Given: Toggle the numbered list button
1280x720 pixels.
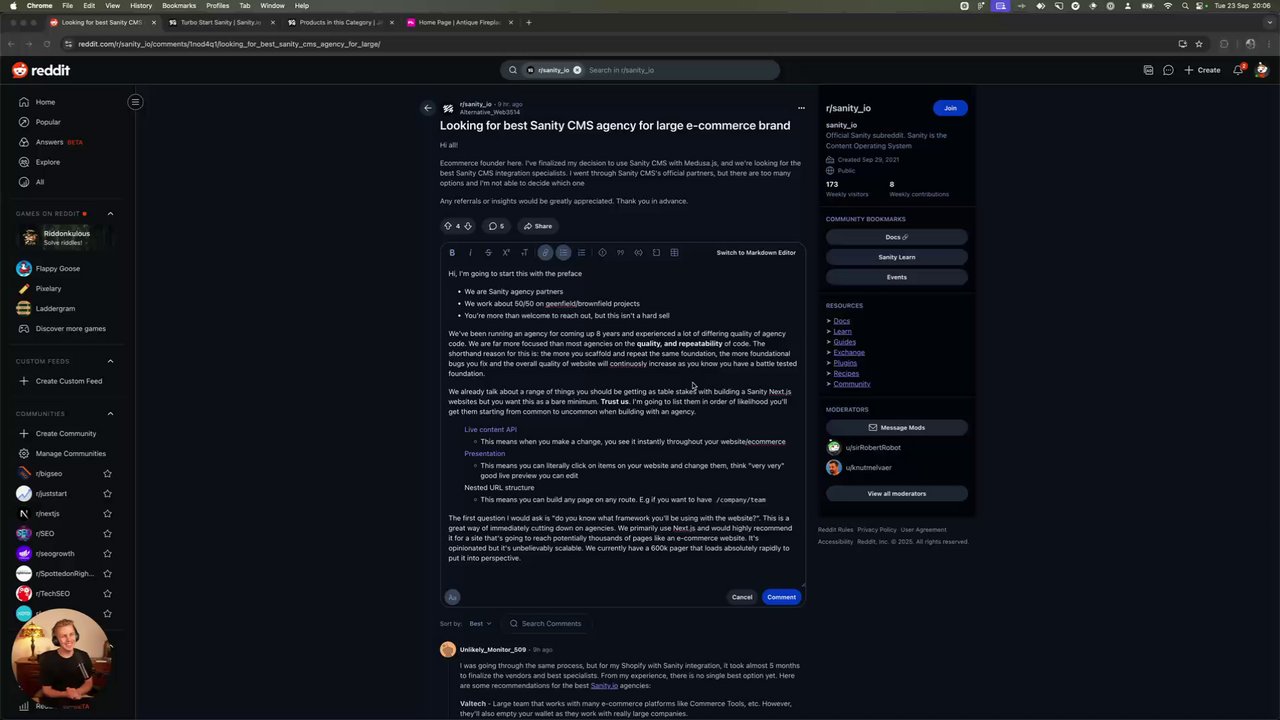Looking at the screenshot, I should click(581, 253).
